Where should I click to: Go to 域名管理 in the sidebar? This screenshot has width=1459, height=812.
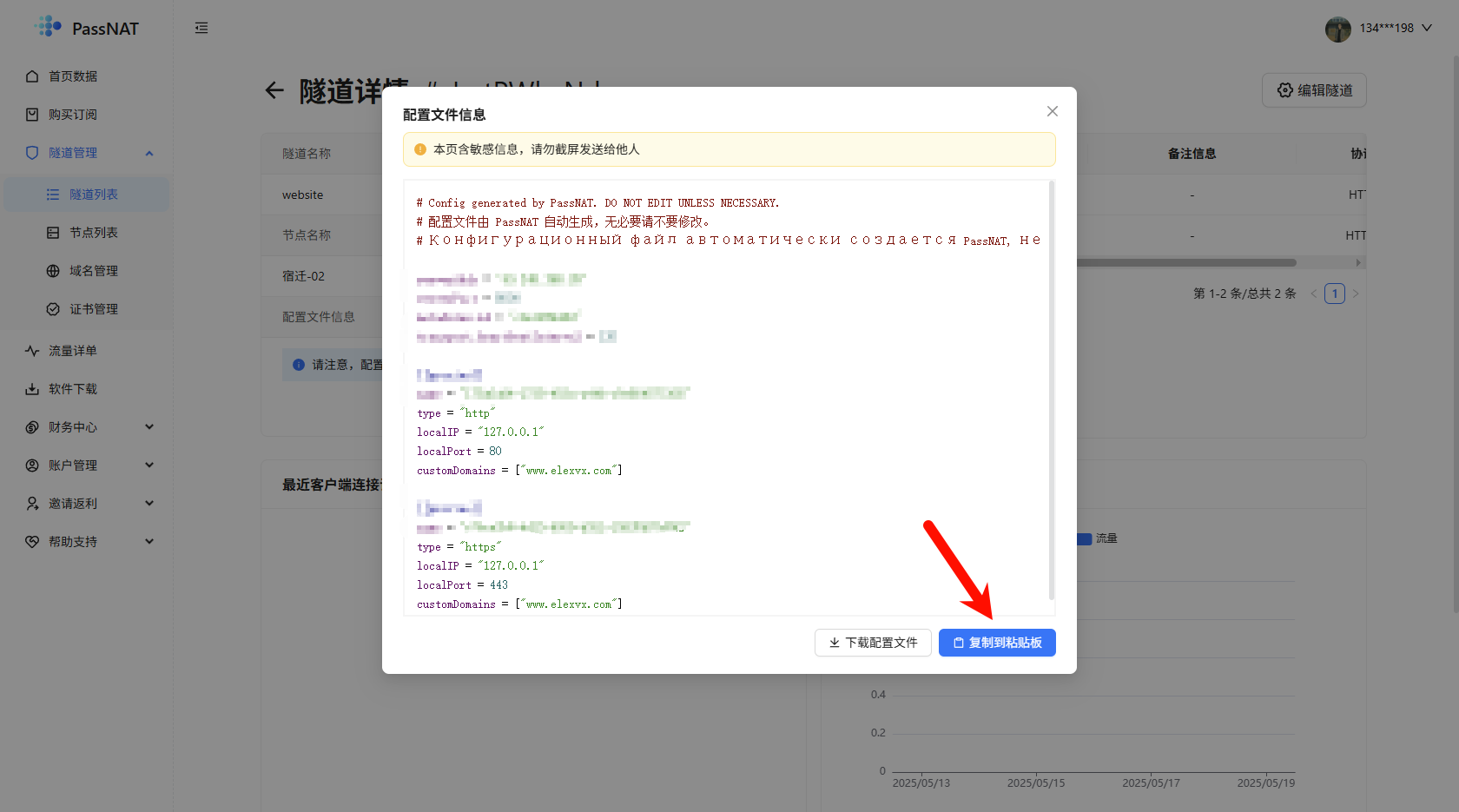point(94,271)
